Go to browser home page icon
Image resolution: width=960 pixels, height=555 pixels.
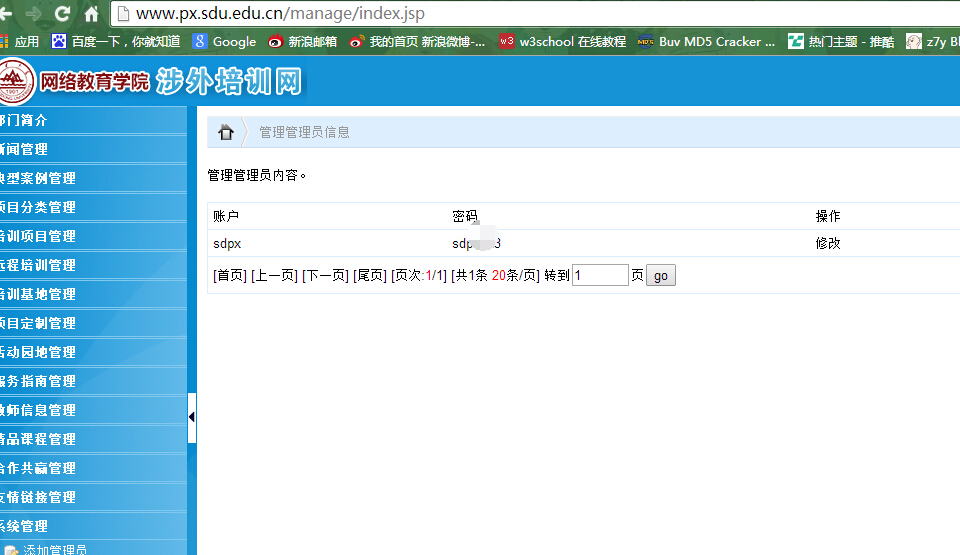point(91,13)
